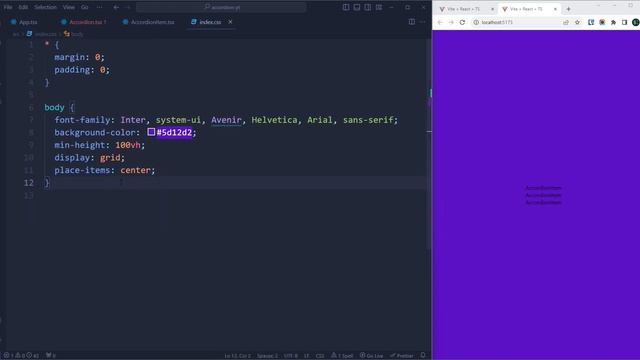
Task: Start Go Live server
Action: 371,356
